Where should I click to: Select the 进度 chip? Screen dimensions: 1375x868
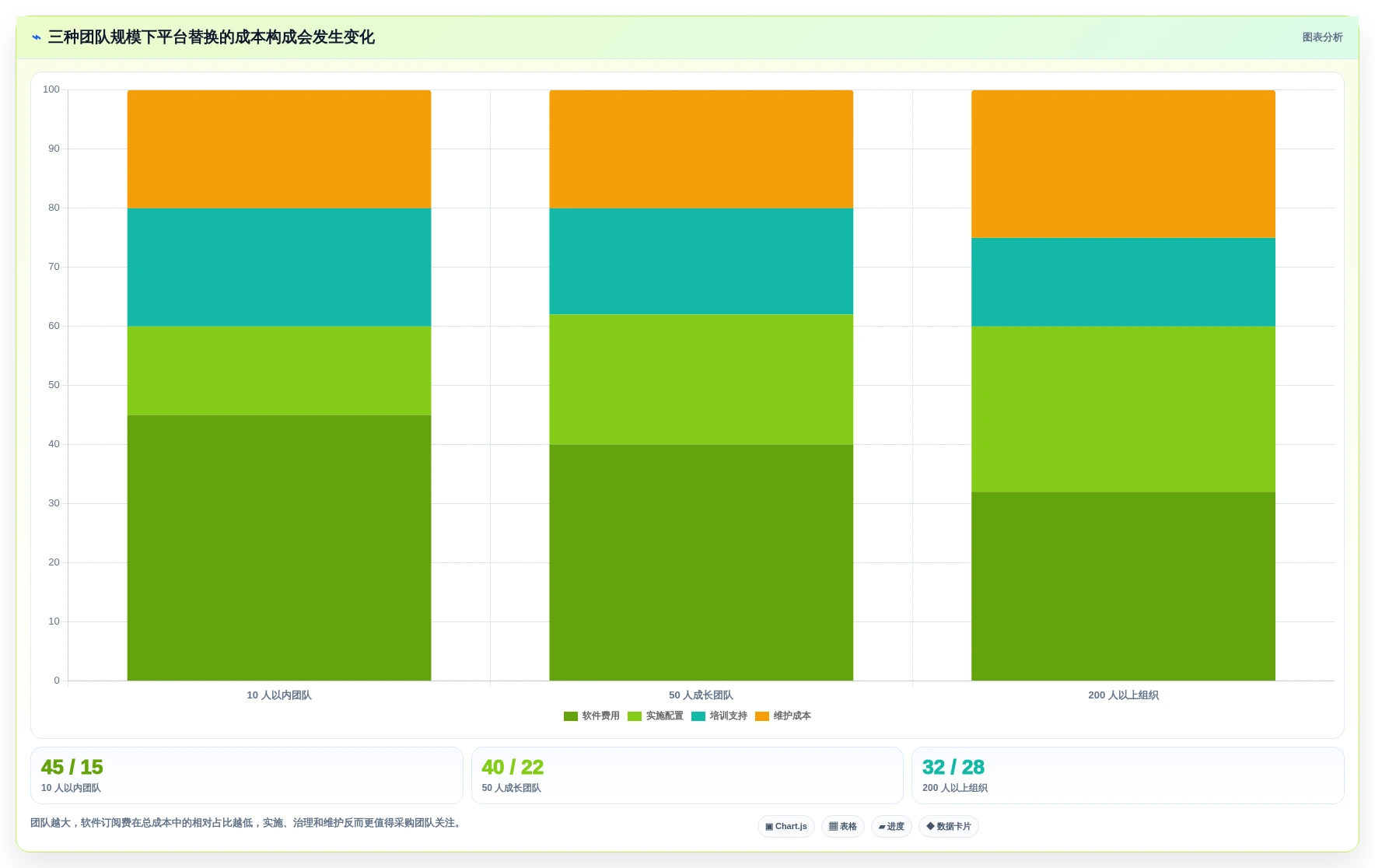[891, 827]
